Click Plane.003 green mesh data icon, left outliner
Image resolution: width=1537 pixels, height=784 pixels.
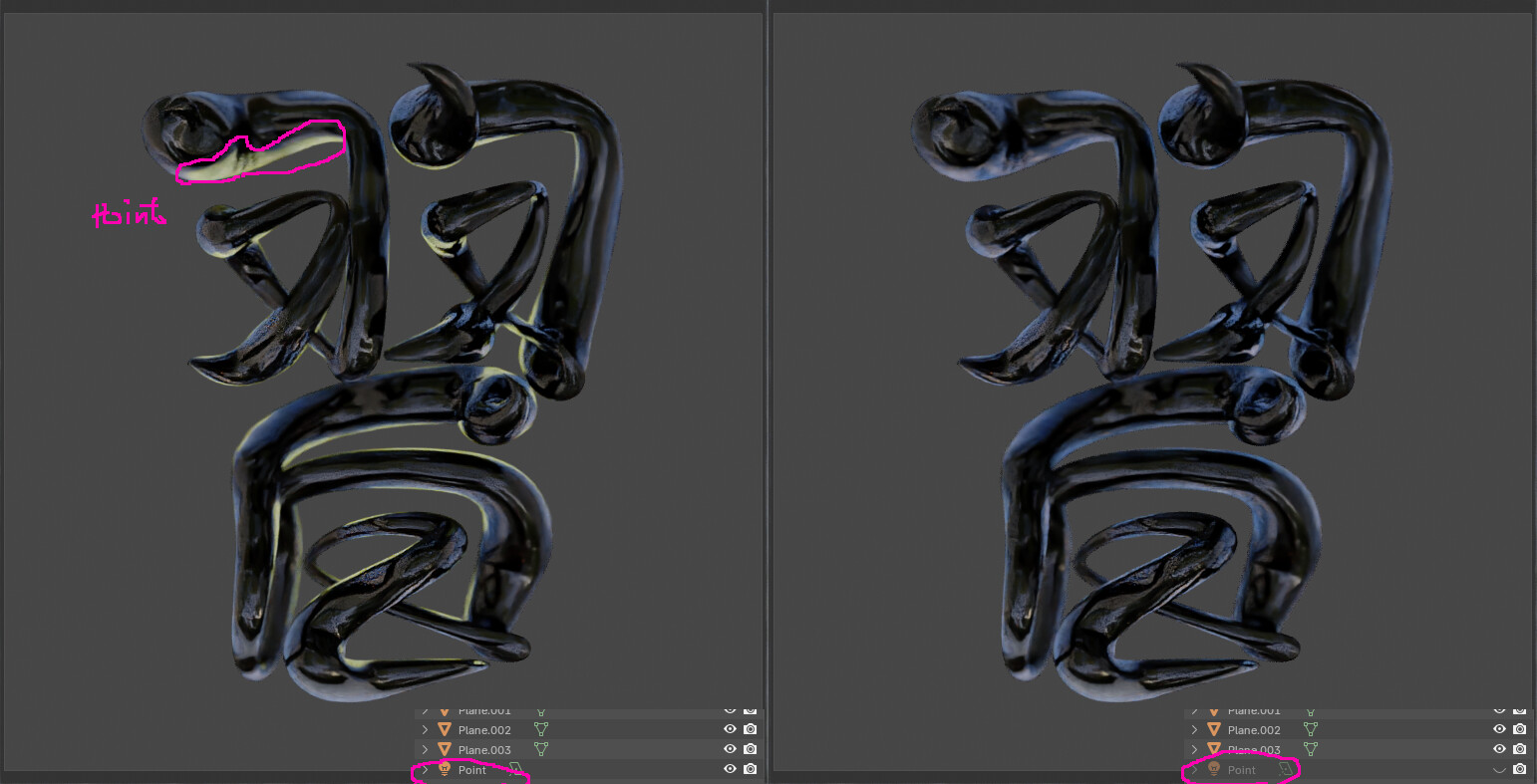[x=541, y=749]
